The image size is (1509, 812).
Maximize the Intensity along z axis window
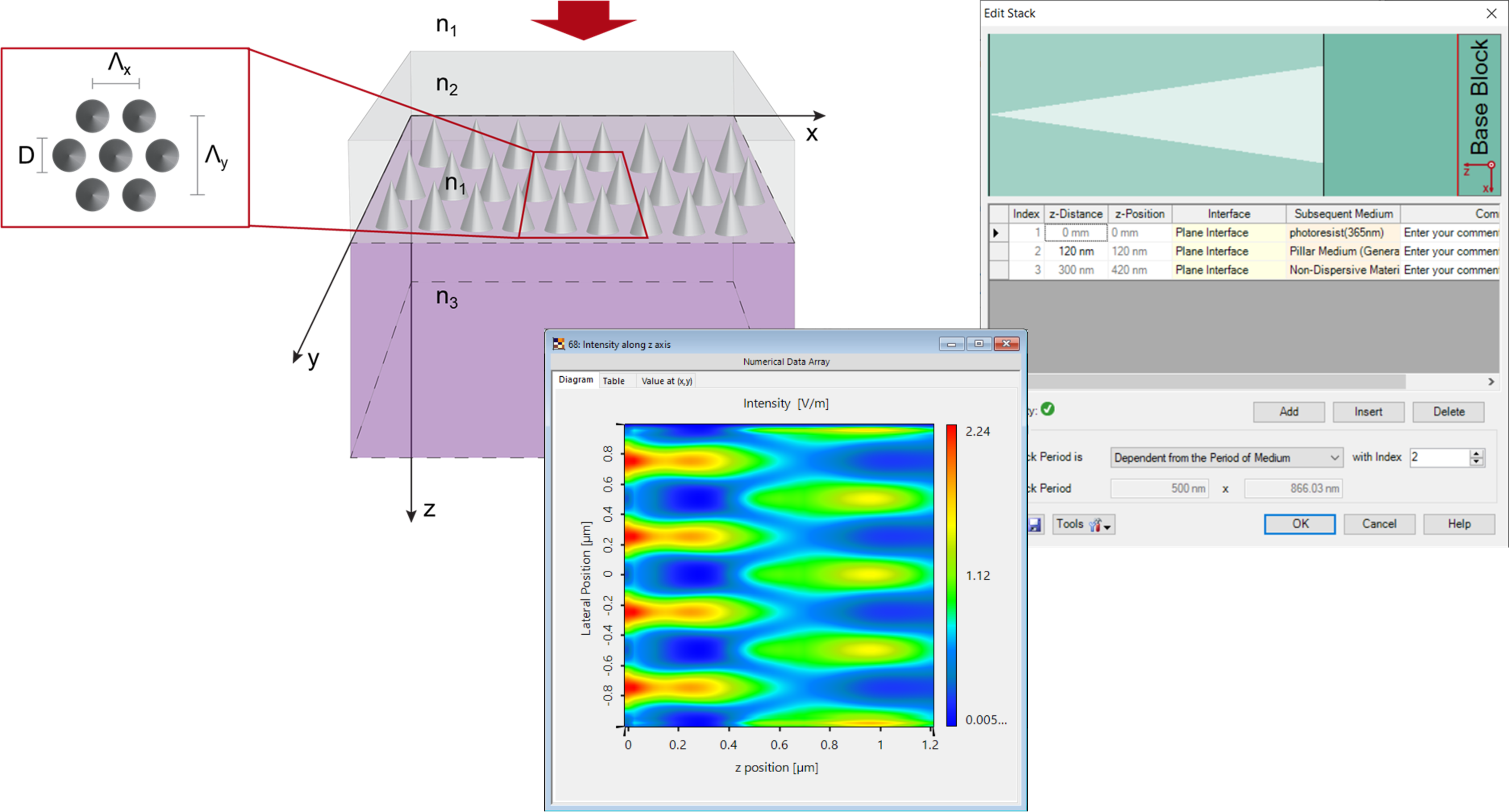coord(978,344)
